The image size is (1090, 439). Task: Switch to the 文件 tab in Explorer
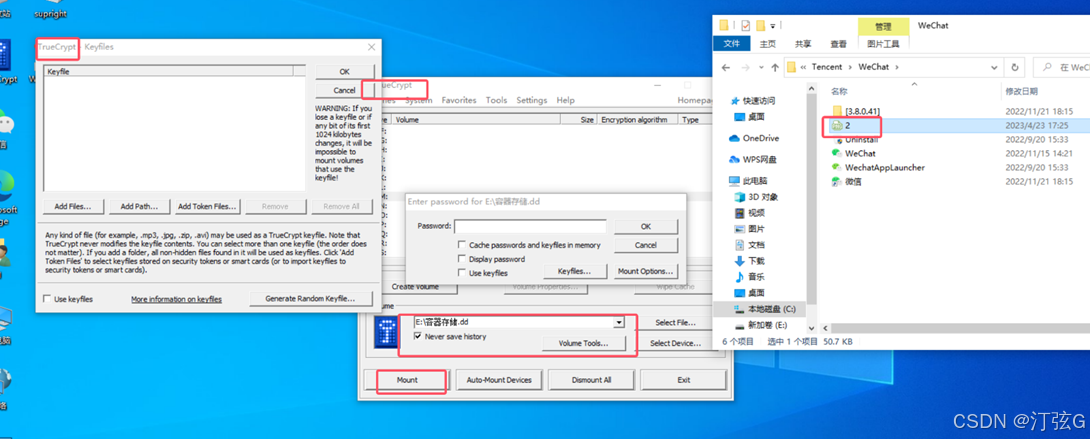pyautogui.click(x=732, y=44)
